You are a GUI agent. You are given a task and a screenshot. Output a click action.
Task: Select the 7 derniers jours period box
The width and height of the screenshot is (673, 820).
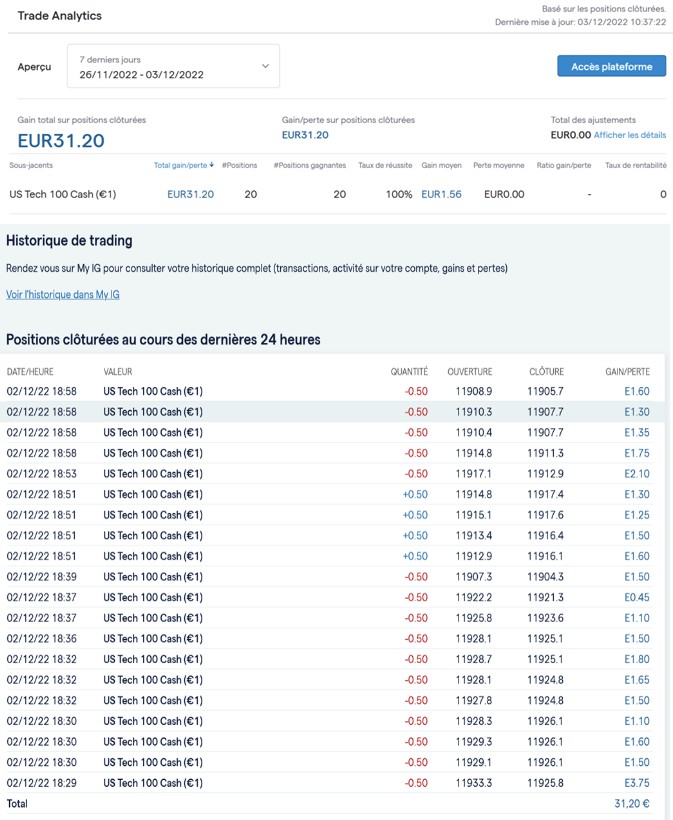coord(173,67)
